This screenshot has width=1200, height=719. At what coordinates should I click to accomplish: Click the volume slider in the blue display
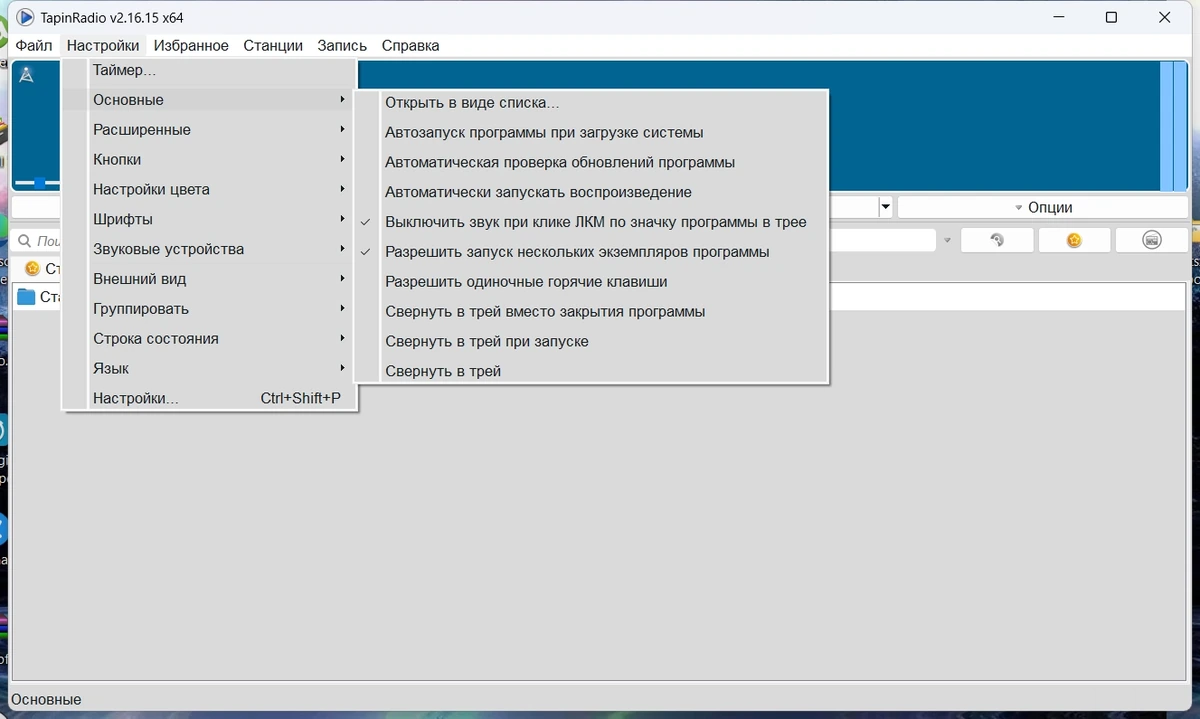(x=37, y=183)
